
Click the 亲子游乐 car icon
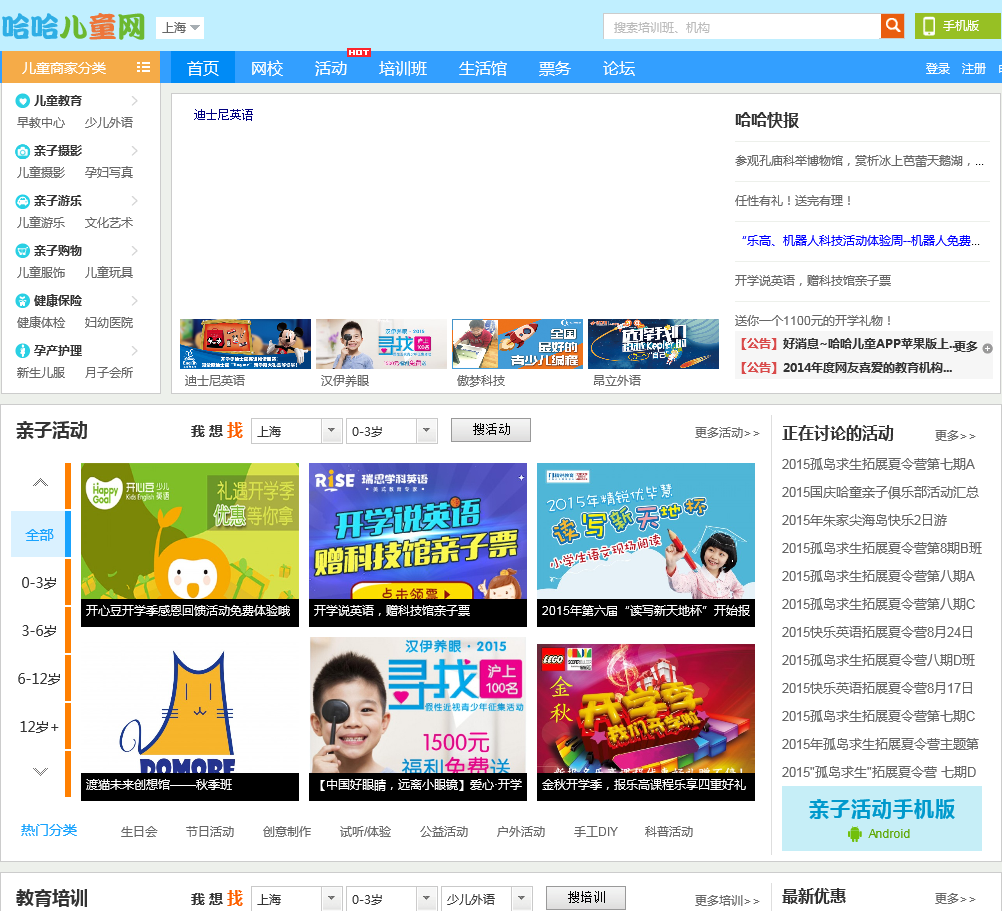tap(22, 201)
